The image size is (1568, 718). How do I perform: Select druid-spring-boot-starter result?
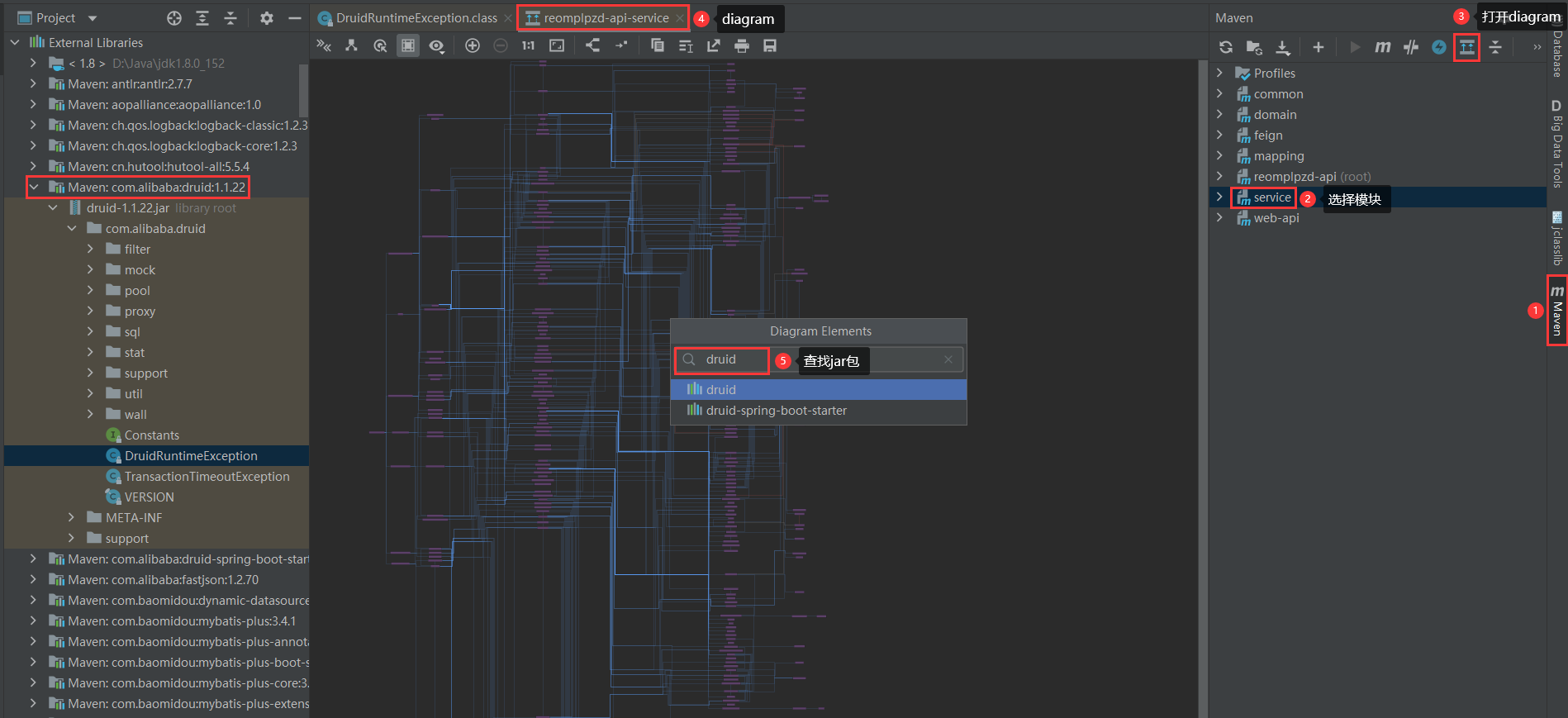click(819, 411)
